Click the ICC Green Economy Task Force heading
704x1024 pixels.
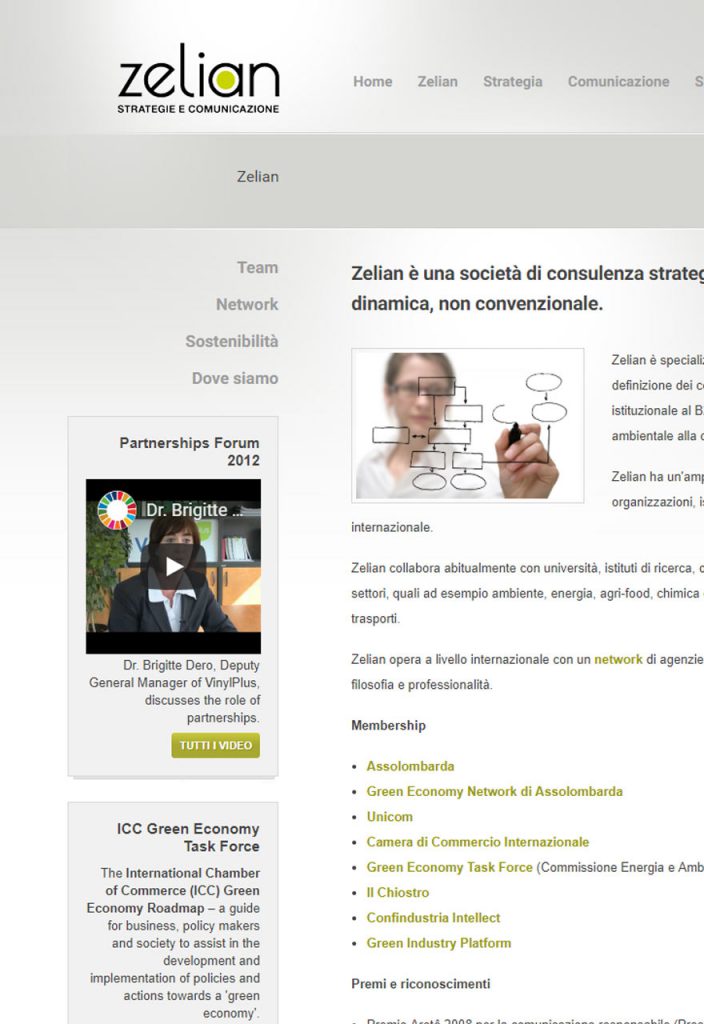[x=188, y=837]
